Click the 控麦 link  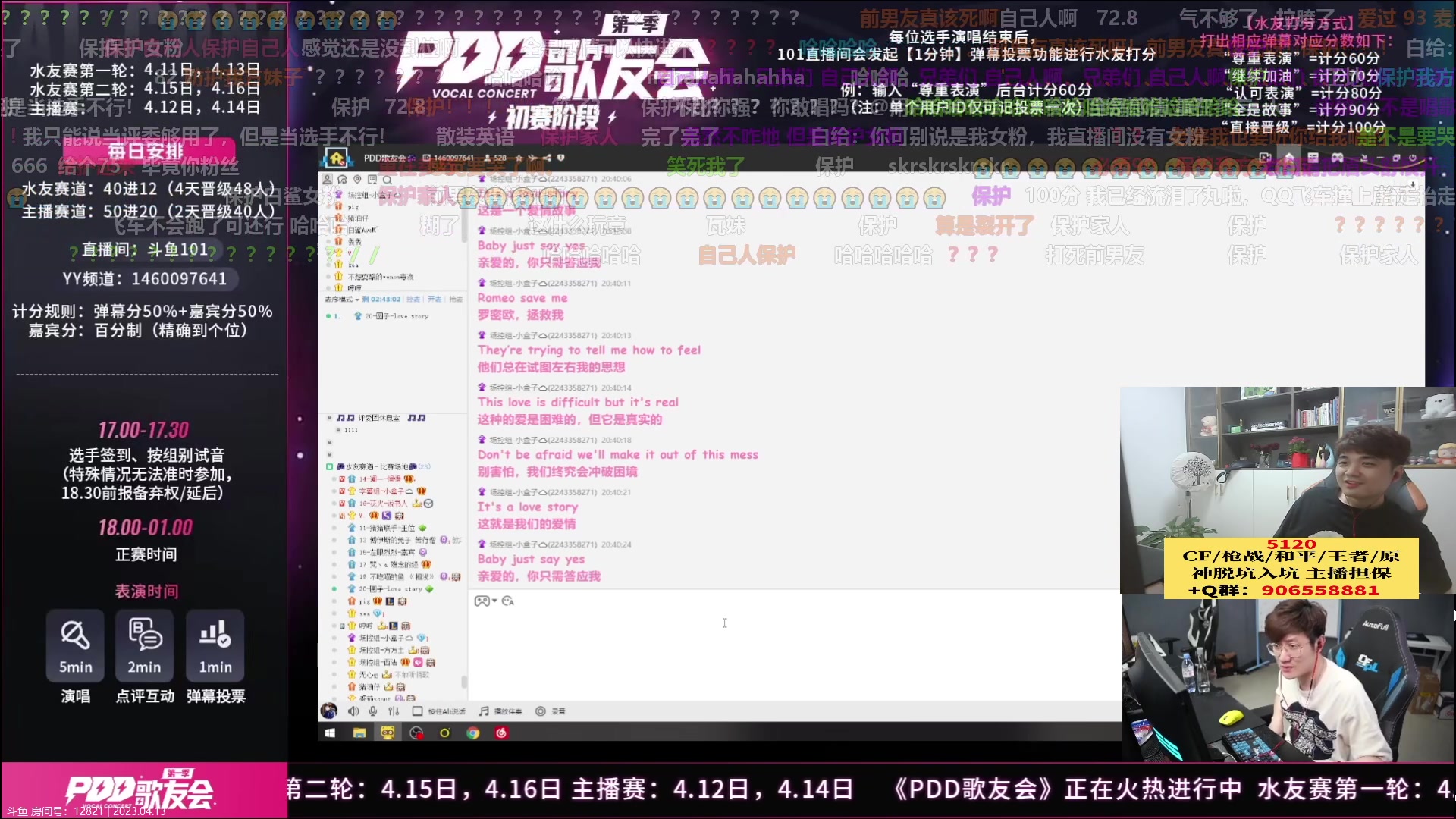tap(413, 299)
